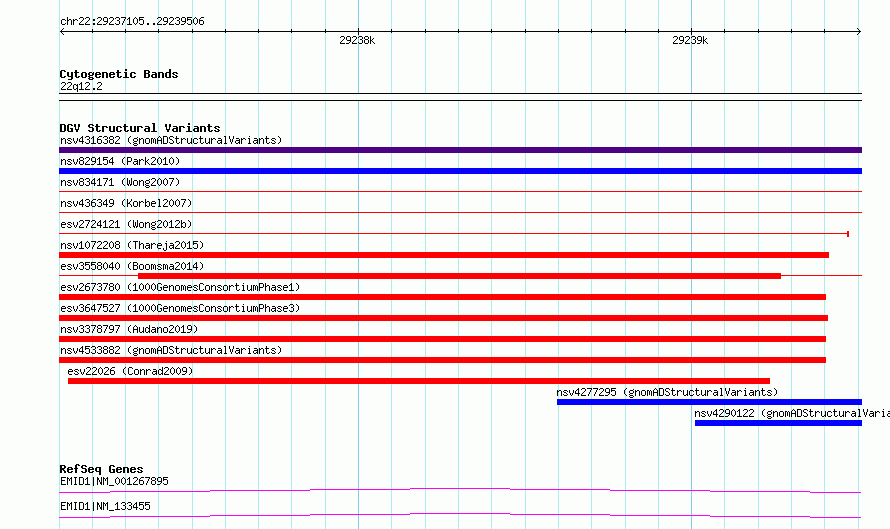This screenshot has height=529, width=890.
Task: Select the 22q12.2 band label
Action: click(81, 86)
